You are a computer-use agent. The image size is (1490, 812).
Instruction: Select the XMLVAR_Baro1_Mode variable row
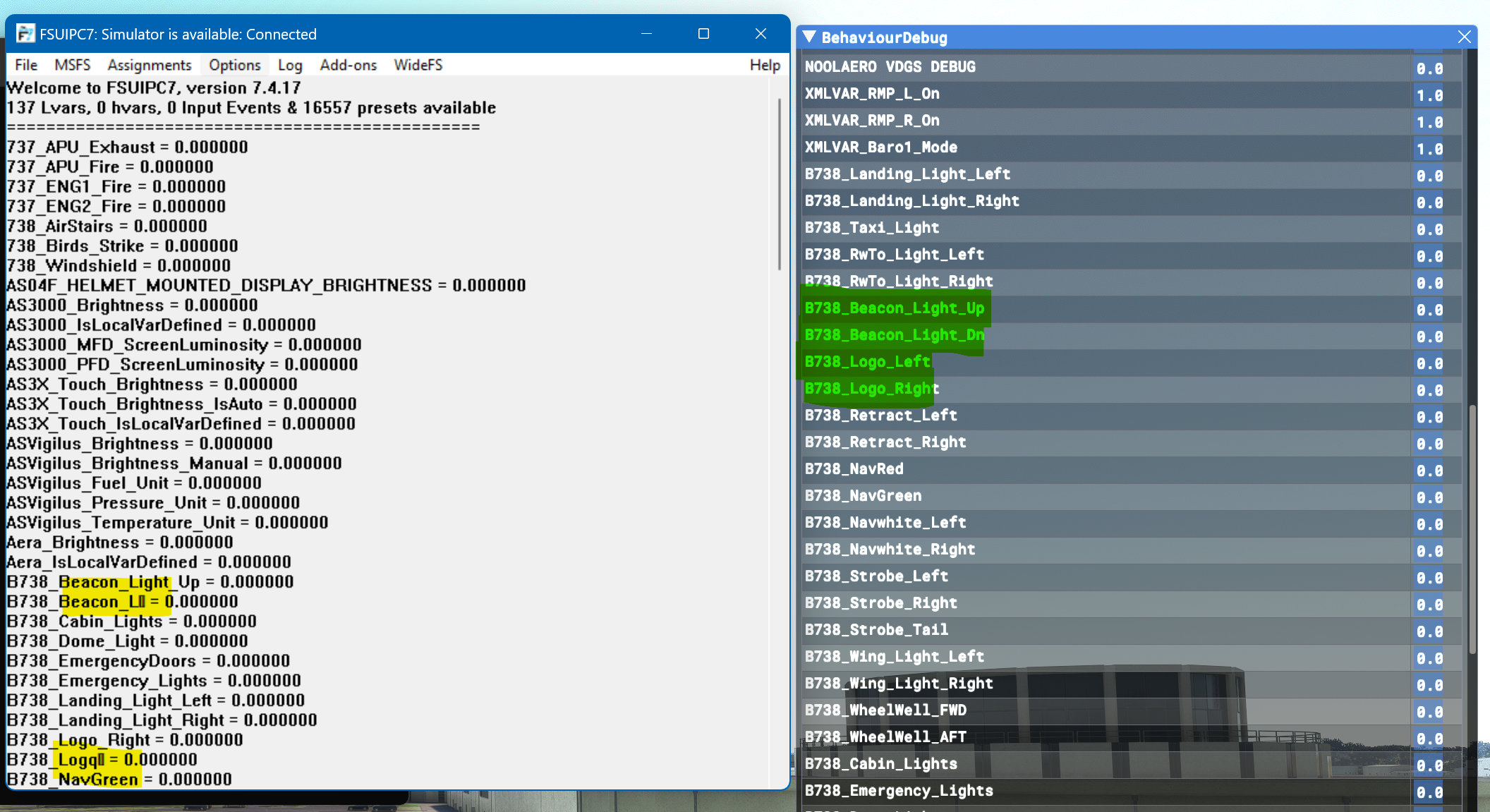pyautogui.click(x=1132, y=147)
